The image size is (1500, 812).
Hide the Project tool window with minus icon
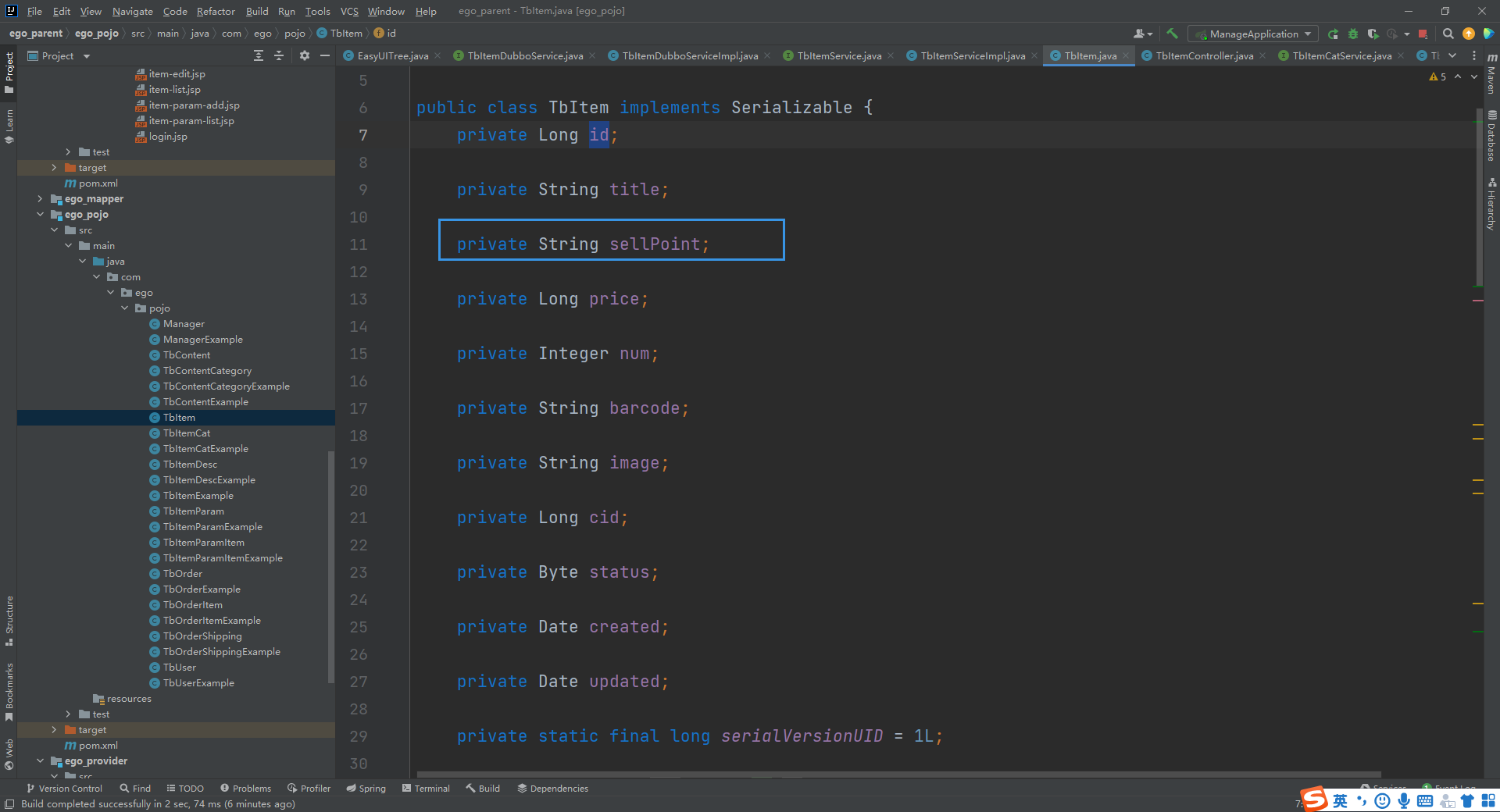[x=325, y=55]
